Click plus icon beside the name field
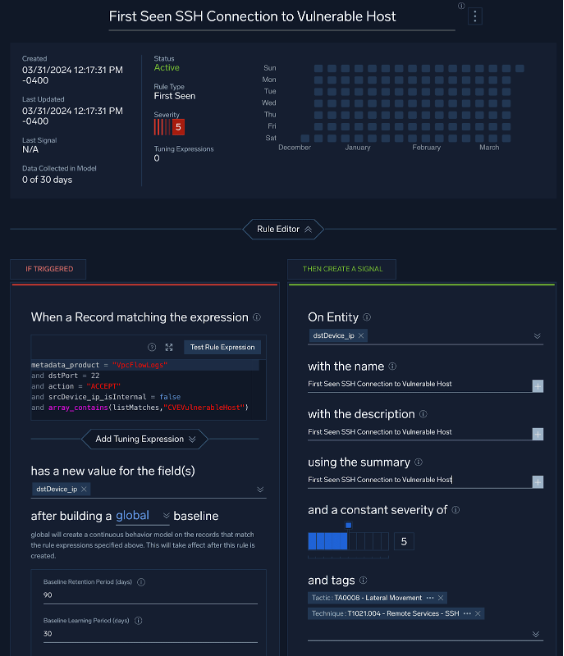Viewport: 564px width, 656px height. pyautogui.click(x=538, y=386)
